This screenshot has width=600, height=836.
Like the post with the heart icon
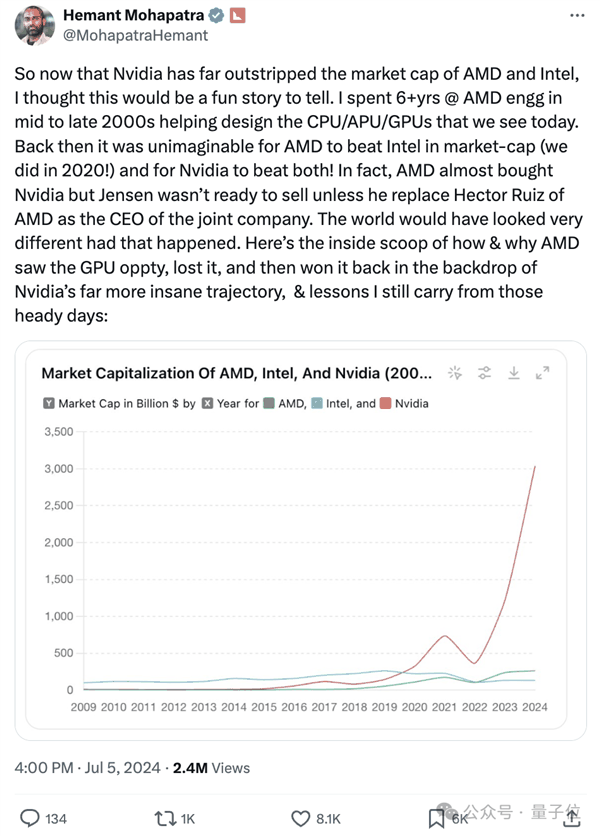click(300, 818)
